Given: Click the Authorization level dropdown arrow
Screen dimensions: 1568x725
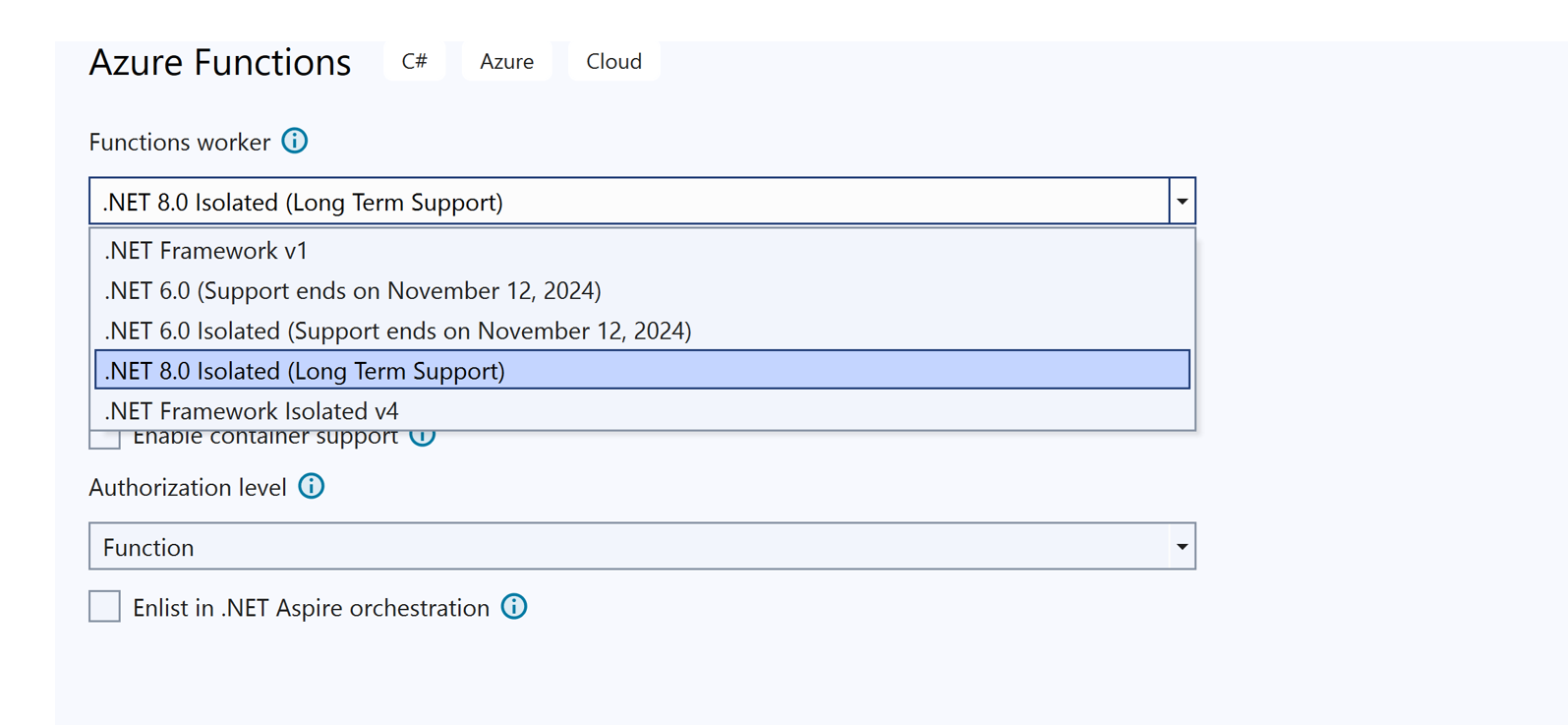Looking at the screenshot, I should pyautogui.click(x=1182, y=546).
